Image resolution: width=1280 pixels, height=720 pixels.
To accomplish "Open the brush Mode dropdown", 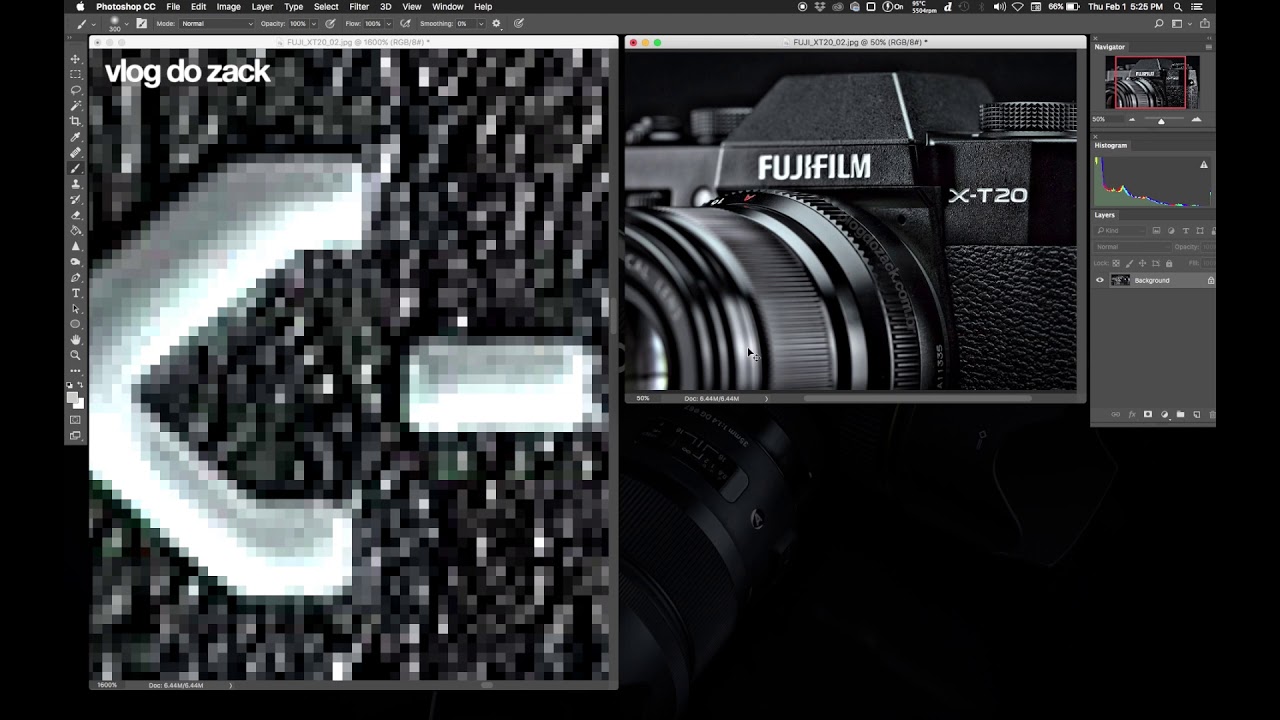I will pos(217,23).
